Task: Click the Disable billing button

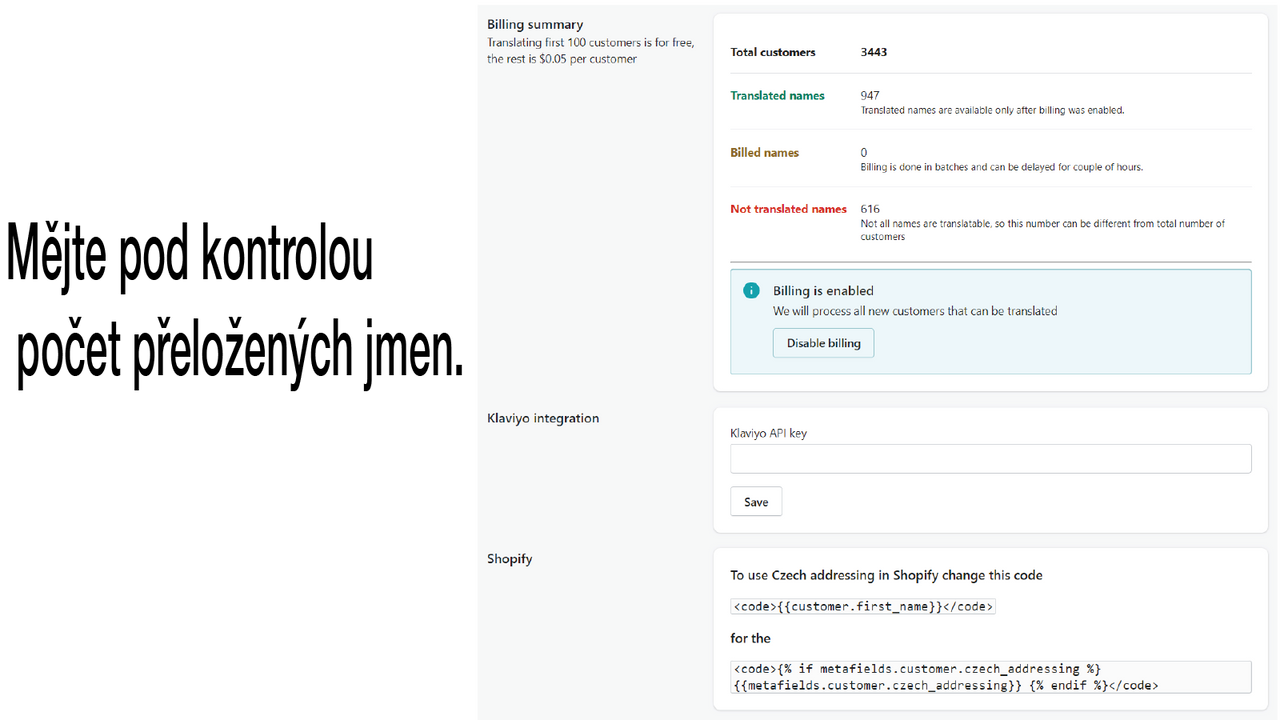Action: [x=823, y=343]
